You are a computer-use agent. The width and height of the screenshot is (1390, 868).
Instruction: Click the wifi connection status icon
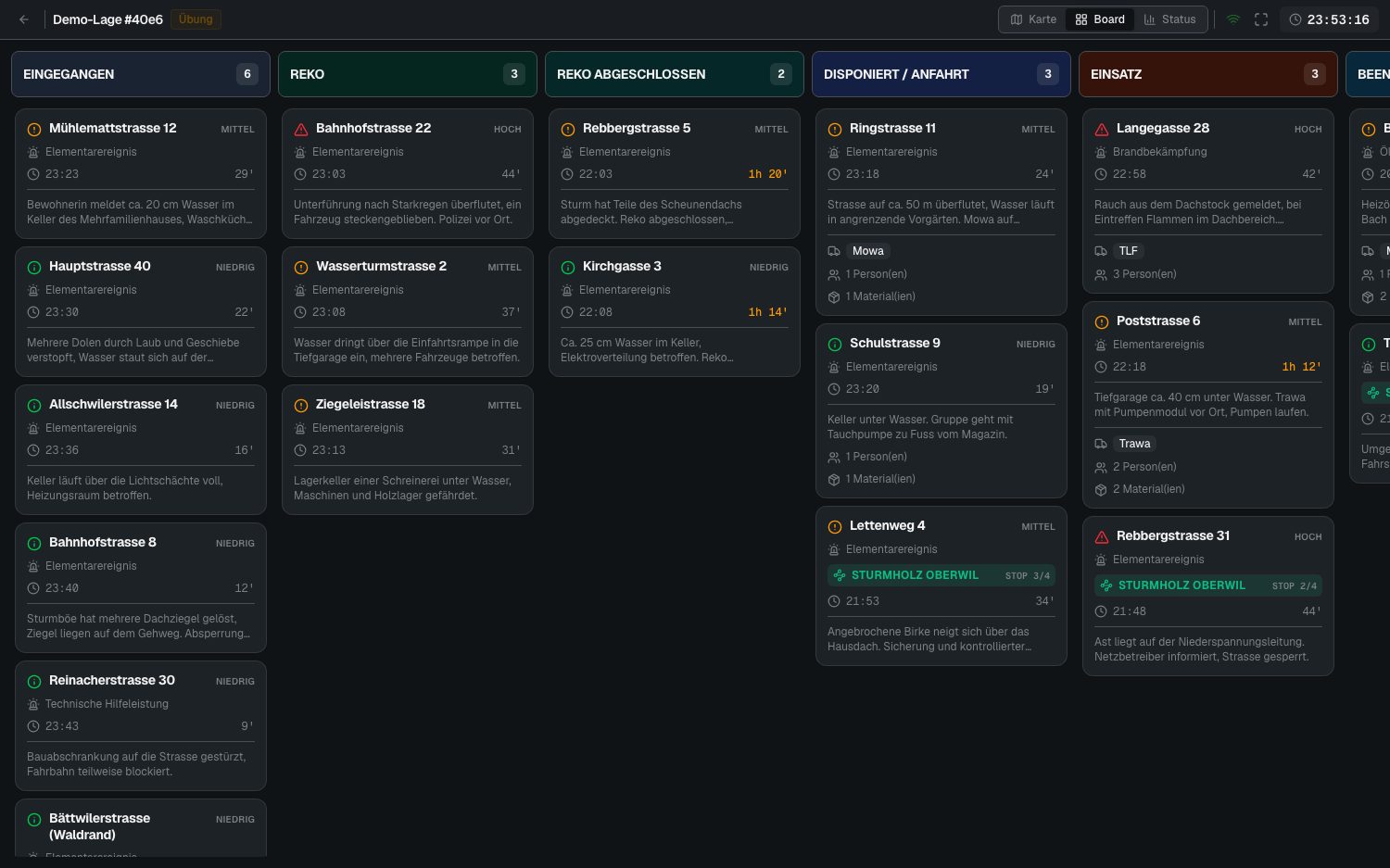[1233, 19]
